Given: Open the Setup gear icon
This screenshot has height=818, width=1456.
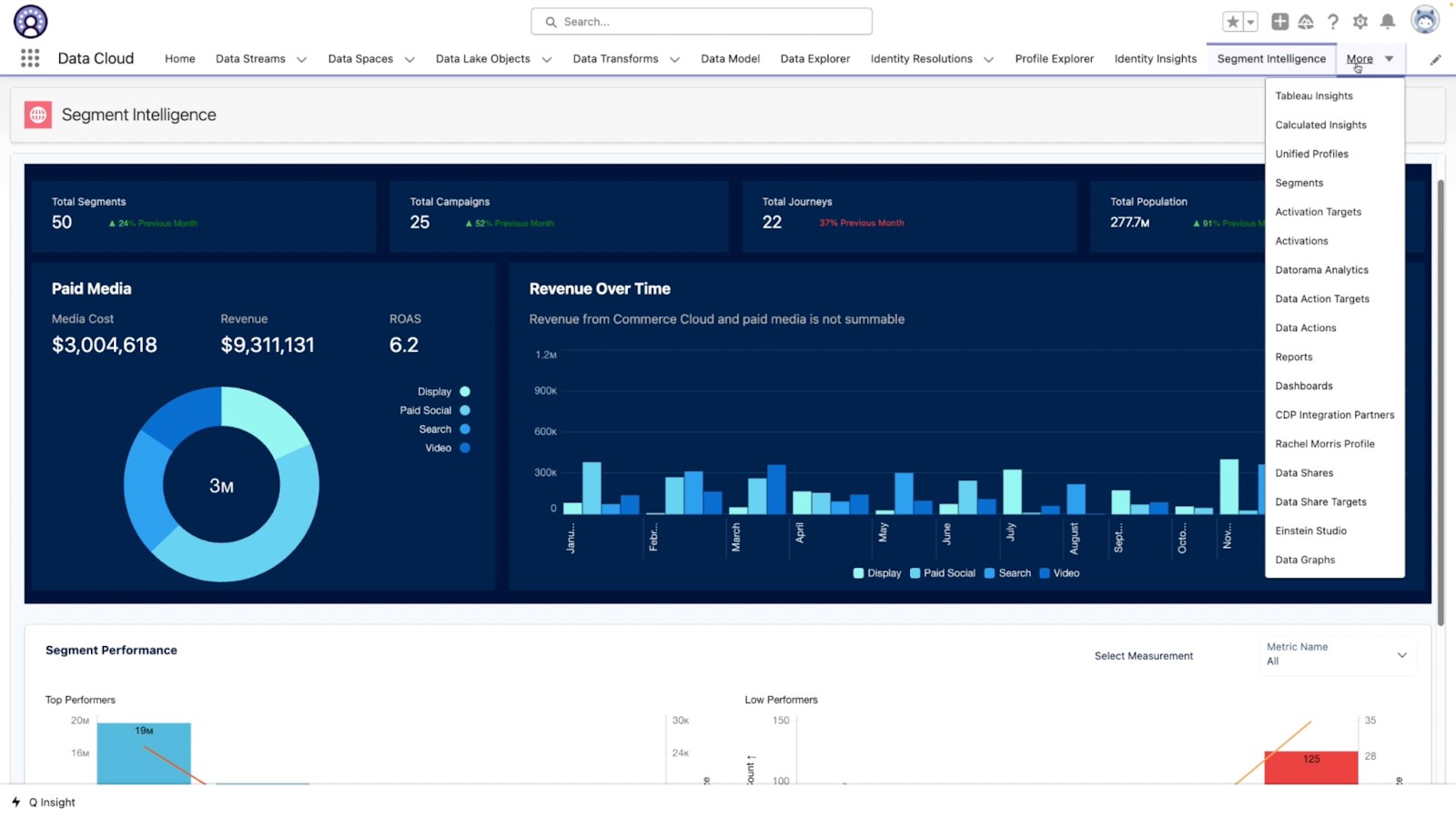Looking at the screenshot, I should click(1360, 22).
